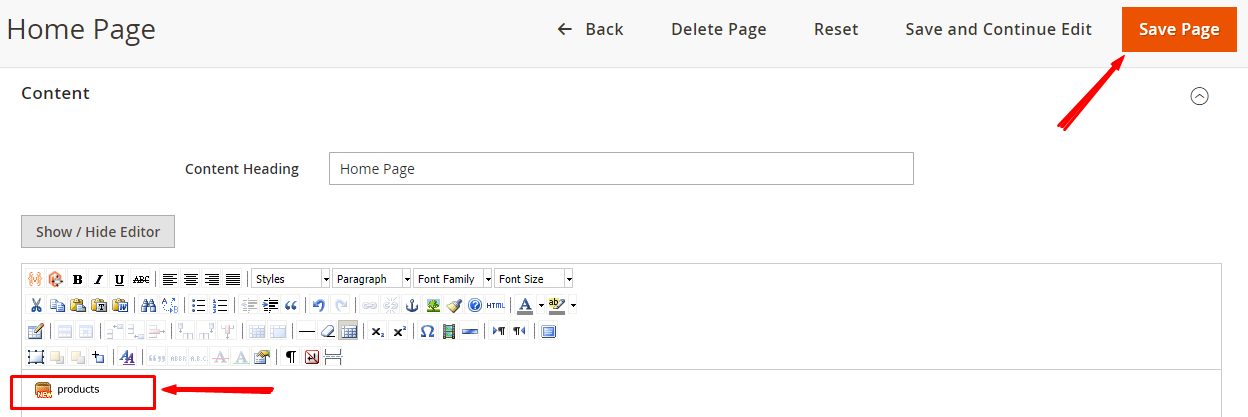Screen dimensions: 1248x417
Task: Open the Styles dropdown
Action: point(291,279)
